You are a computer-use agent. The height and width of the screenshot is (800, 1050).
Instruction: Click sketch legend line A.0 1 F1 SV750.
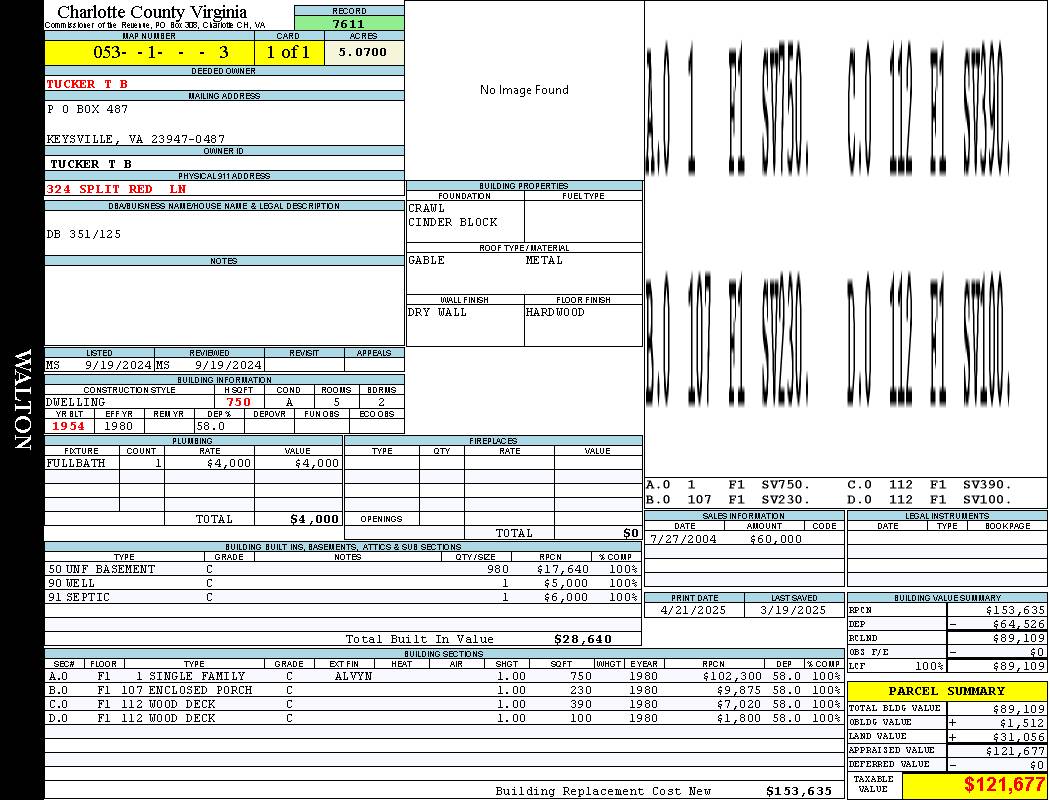tap(728, 485)
